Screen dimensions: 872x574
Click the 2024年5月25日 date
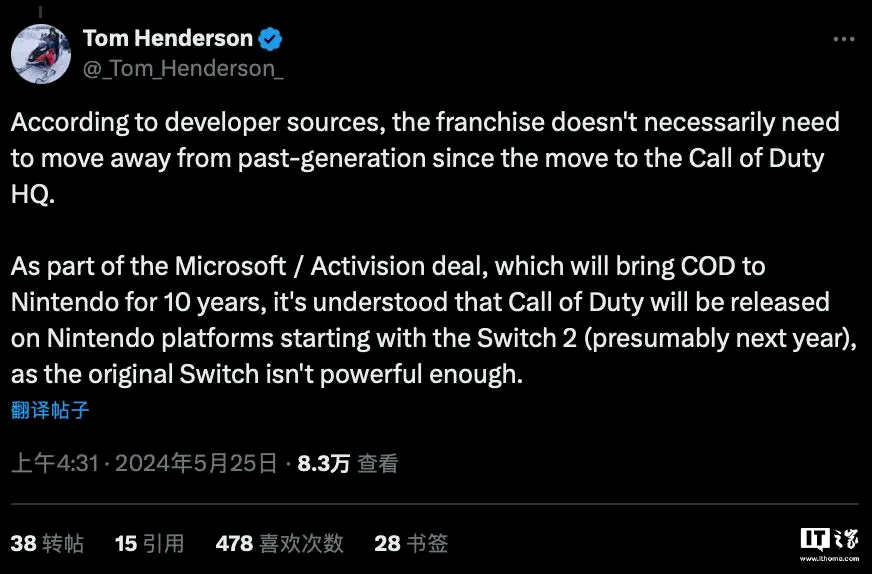196,463
